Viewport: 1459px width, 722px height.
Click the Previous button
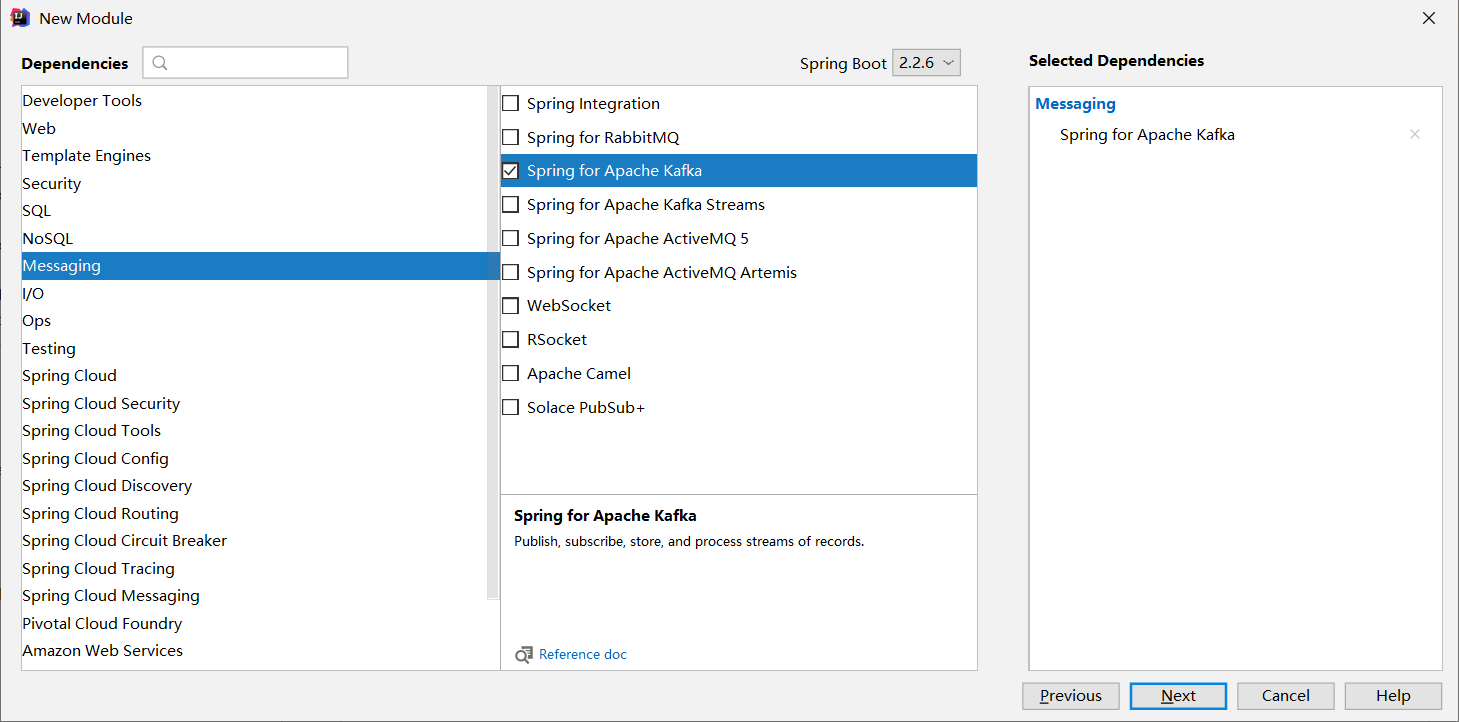point(1070,696)
